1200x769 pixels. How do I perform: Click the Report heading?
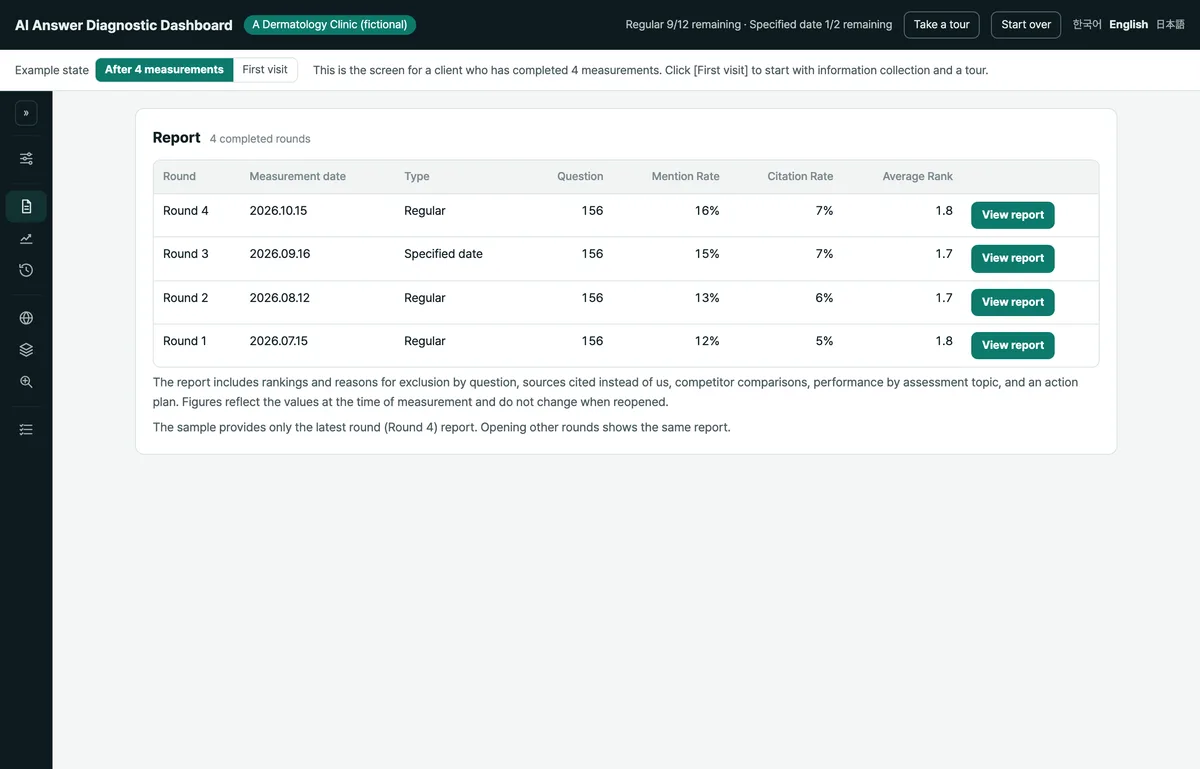coord(177,138)
